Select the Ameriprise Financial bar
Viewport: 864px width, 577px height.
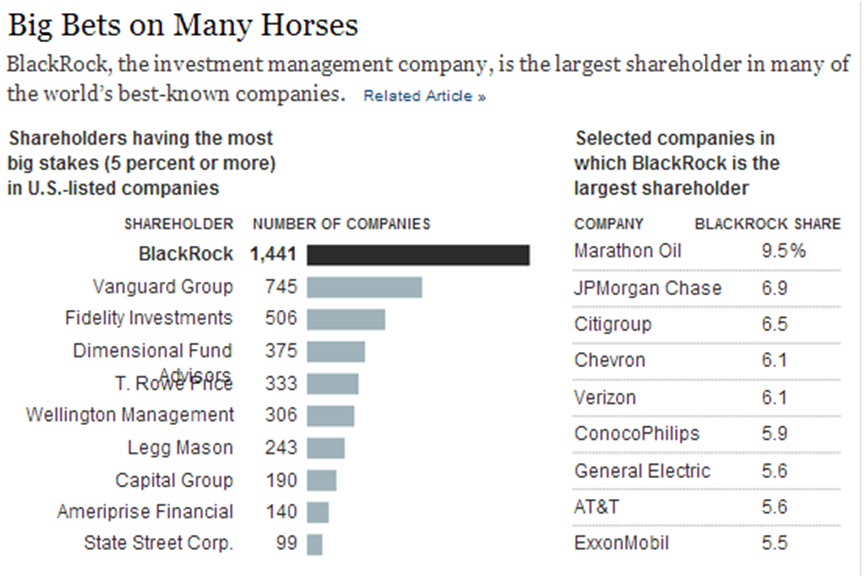tap(318, 512)
